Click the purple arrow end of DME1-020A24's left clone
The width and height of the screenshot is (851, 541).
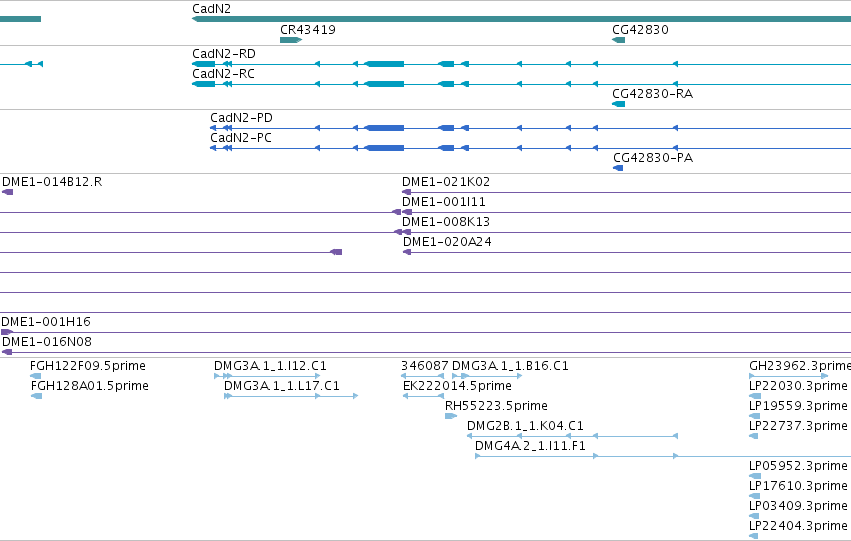tap(336, 252)
